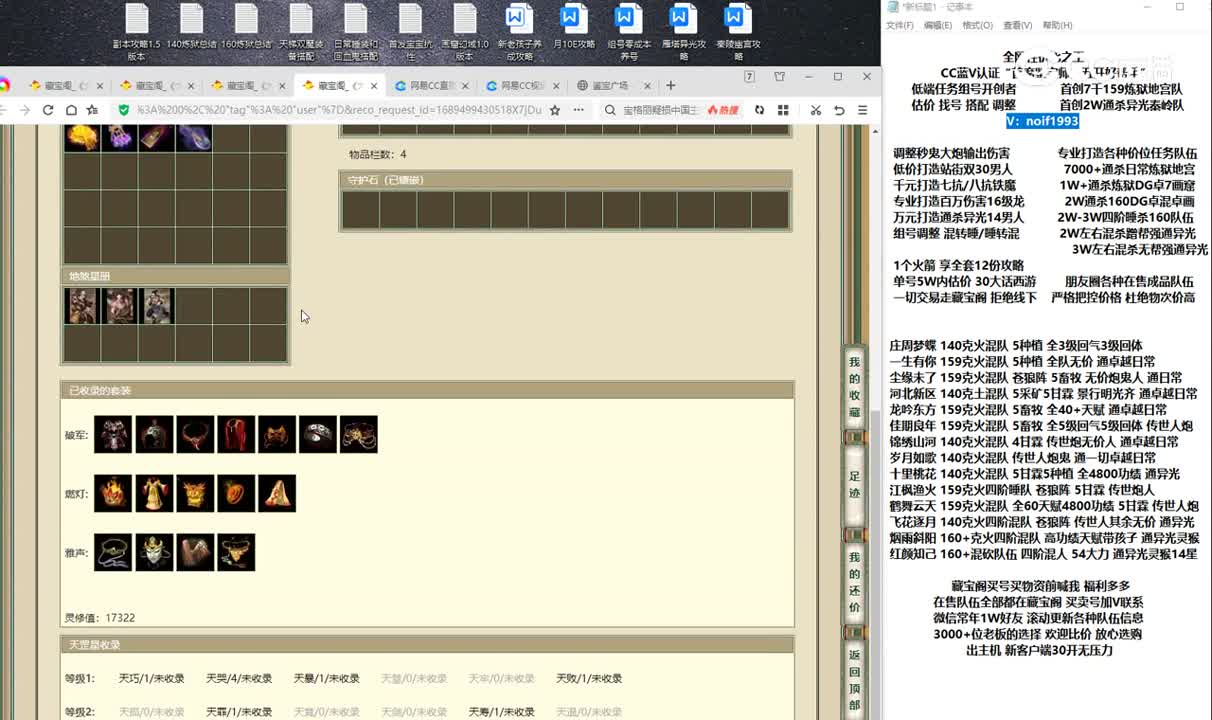Switch to the third 藏宝阁 tab
The width and height of the screenshot is (1212, 720).
click(246, 86)
